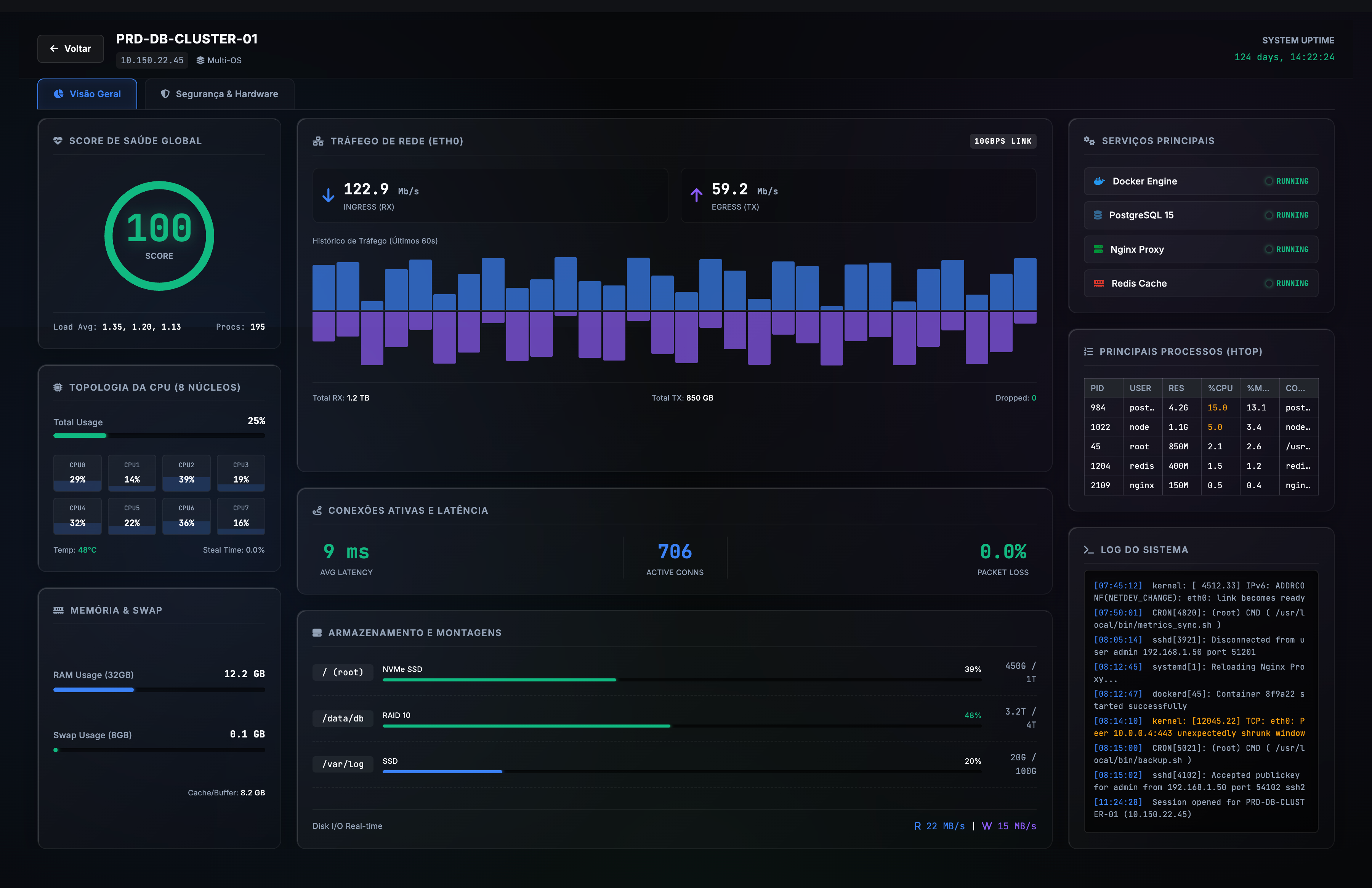Click the 0.0% packet loss value
The image size is (1372, 888).
pyautogui.click(x=1003, y=552)
